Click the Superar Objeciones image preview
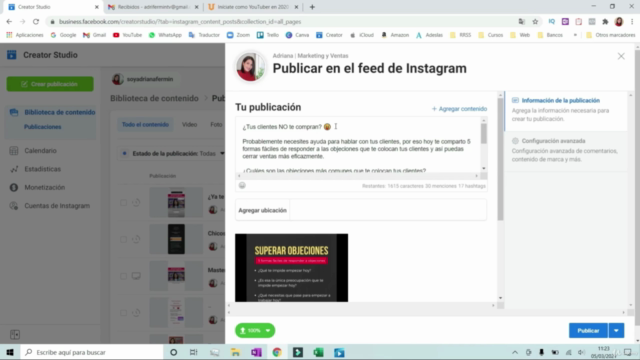Screen dimensions: 640x360 tap(291, 268)
